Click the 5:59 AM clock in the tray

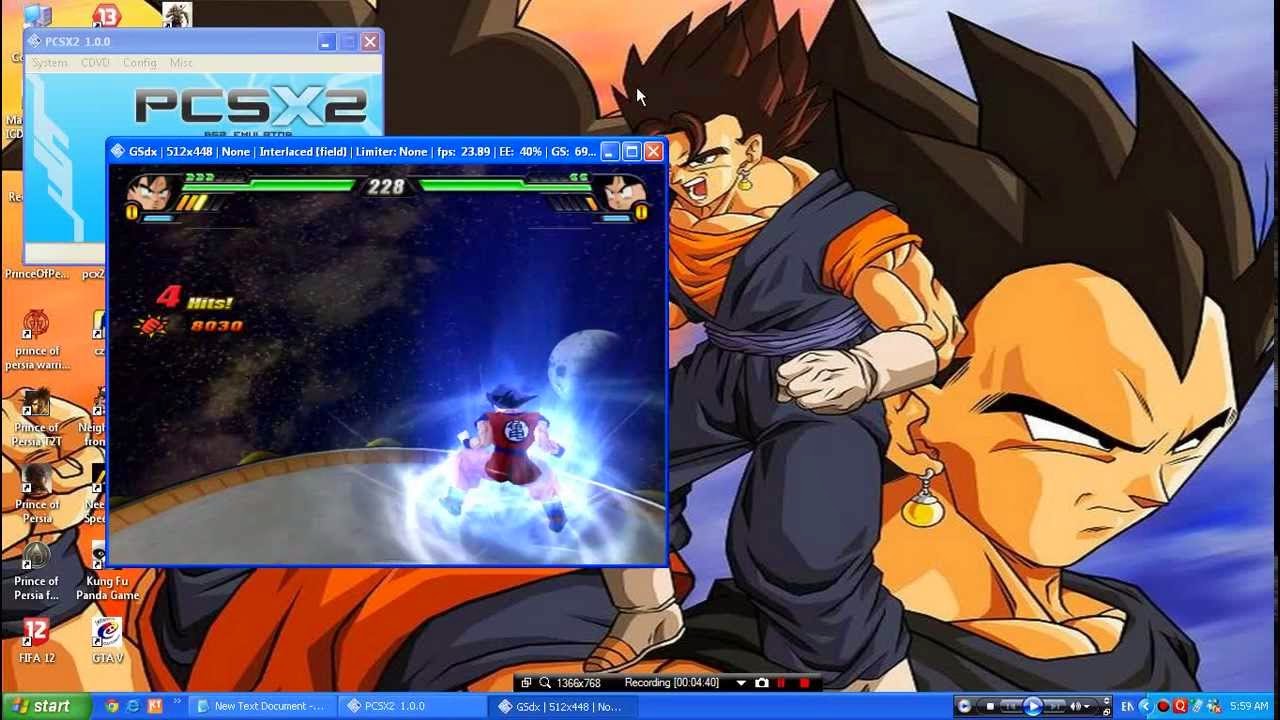coord(1251,706)
